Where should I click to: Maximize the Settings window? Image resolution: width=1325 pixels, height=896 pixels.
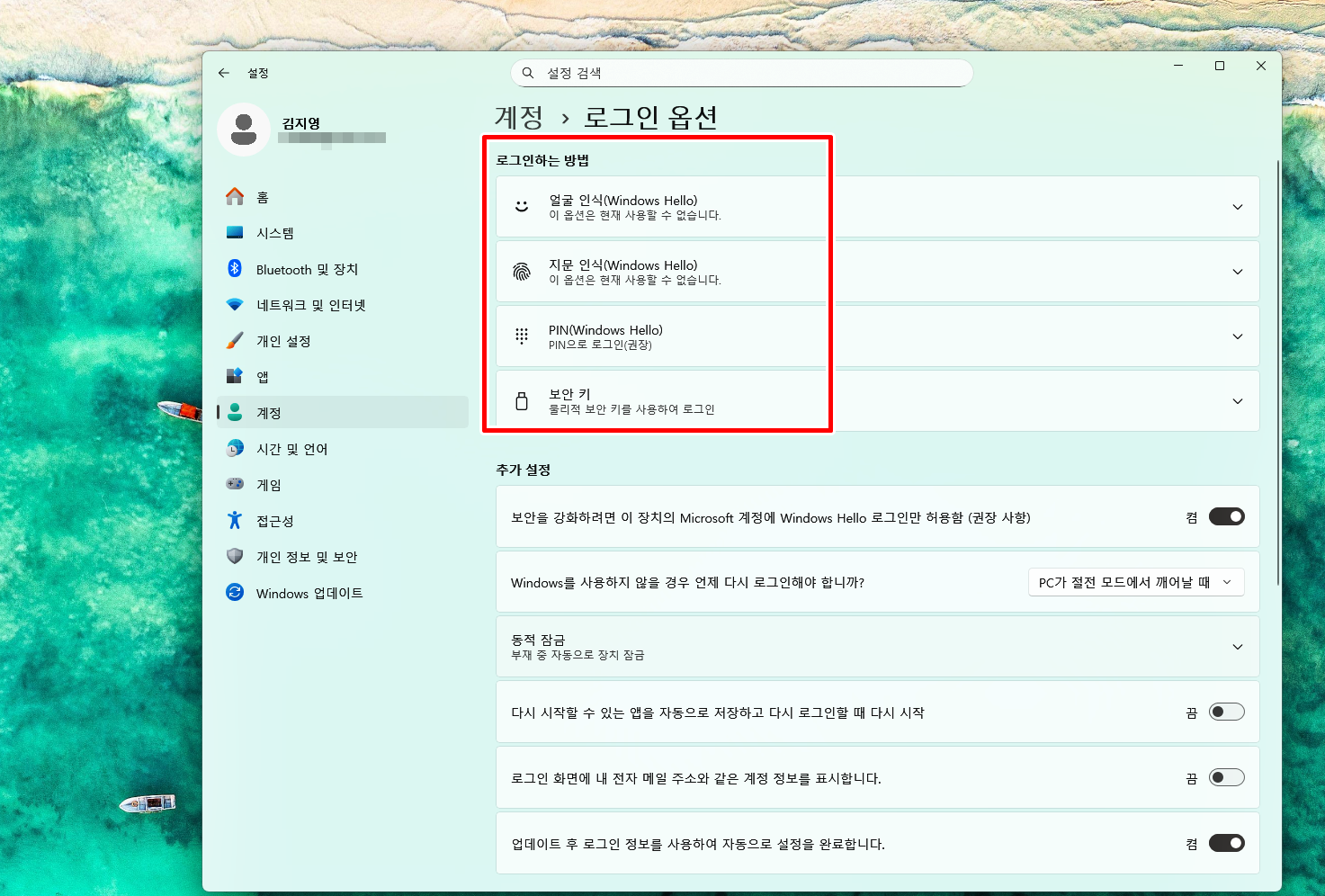coord(1220,66)
